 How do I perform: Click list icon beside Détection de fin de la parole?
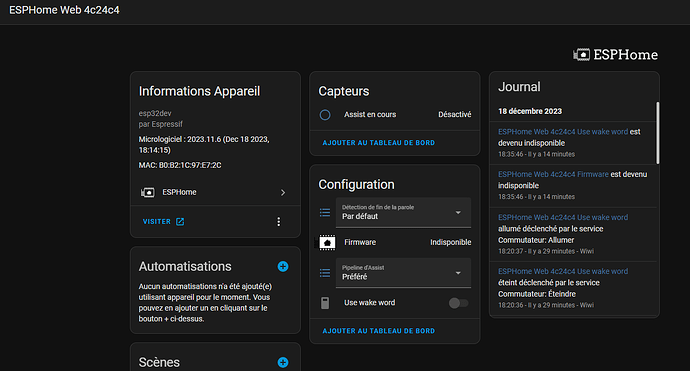pos(325,213)
